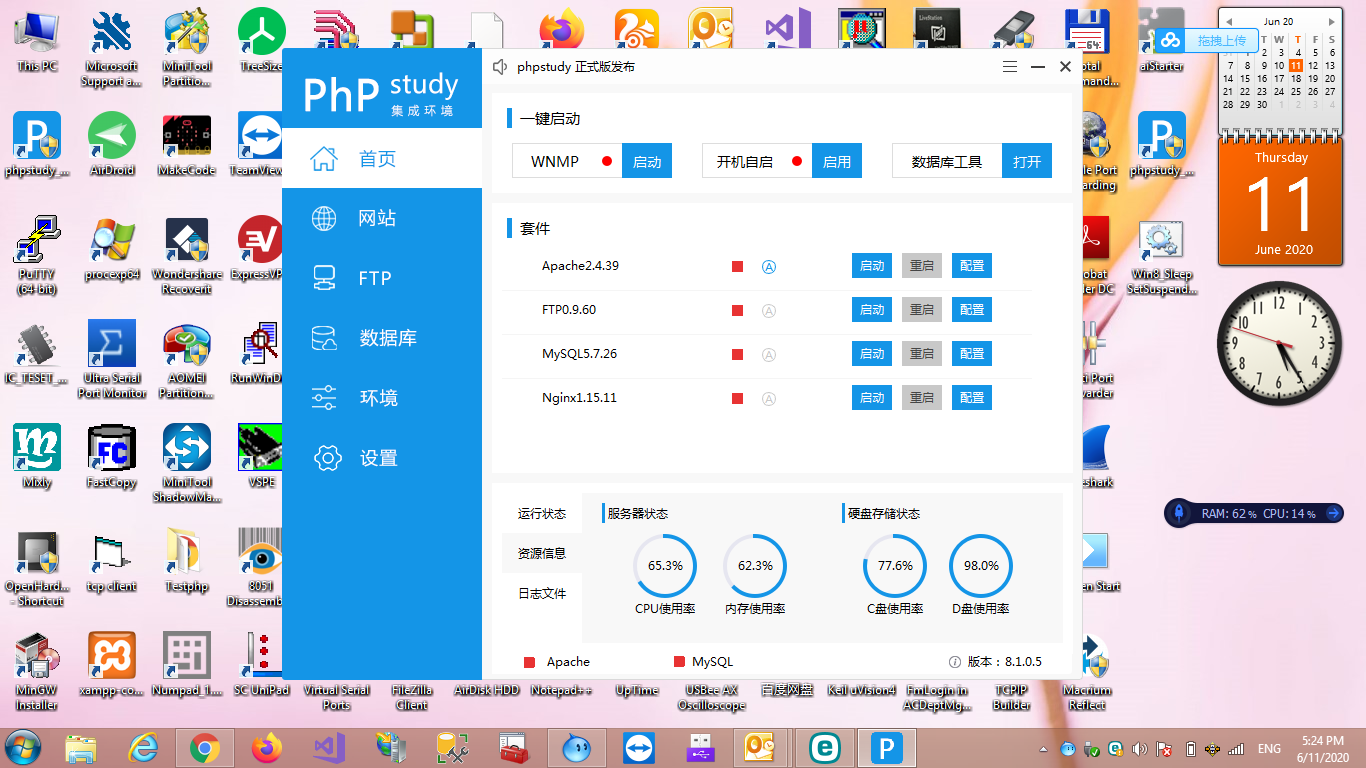Open the phpstudy hamburger menu icon
The height and width of the screenshot is (768, 1366).
pyautogui.click(x=1010, y=67)
